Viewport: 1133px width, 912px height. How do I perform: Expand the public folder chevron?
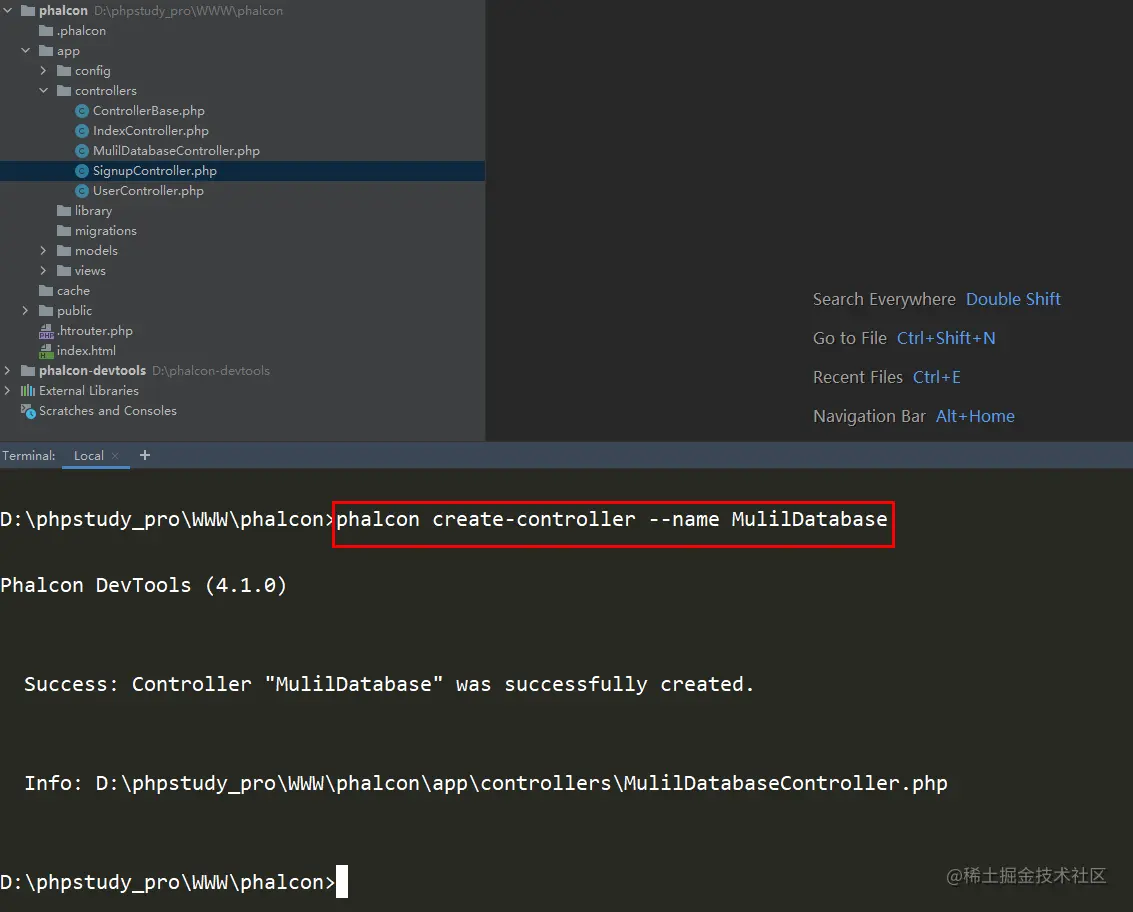coord(25,311)
